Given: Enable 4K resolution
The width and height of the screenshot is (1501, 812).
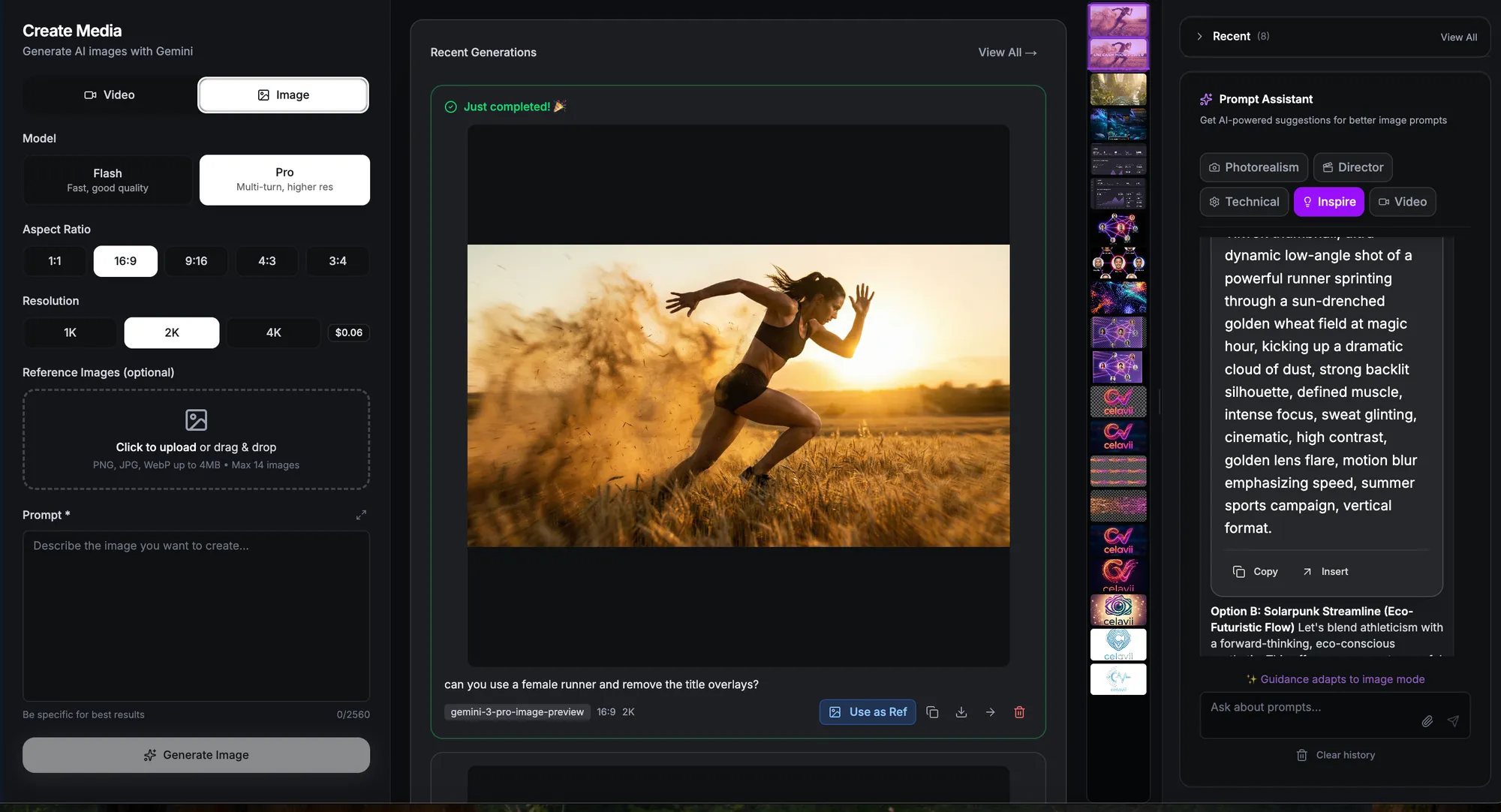Looking at the screenshot, I should coord(273,332).
